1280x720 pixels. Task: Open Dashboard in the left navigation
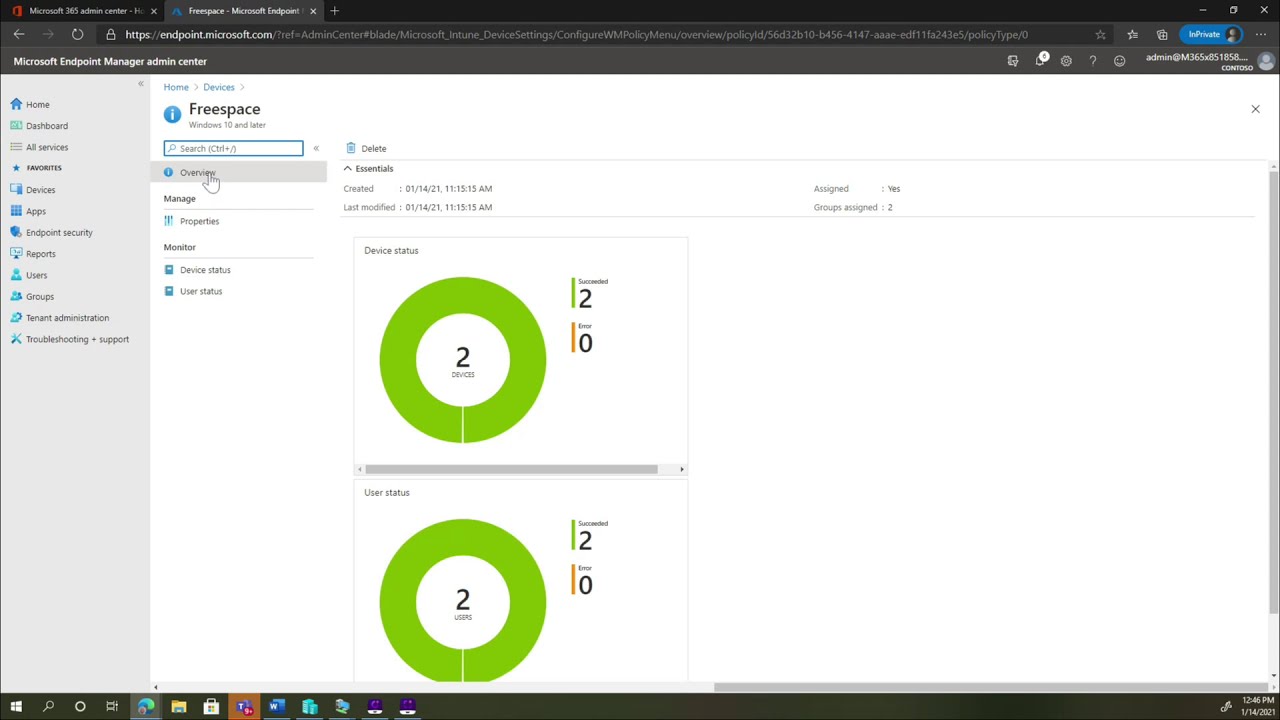click(47, 126)
